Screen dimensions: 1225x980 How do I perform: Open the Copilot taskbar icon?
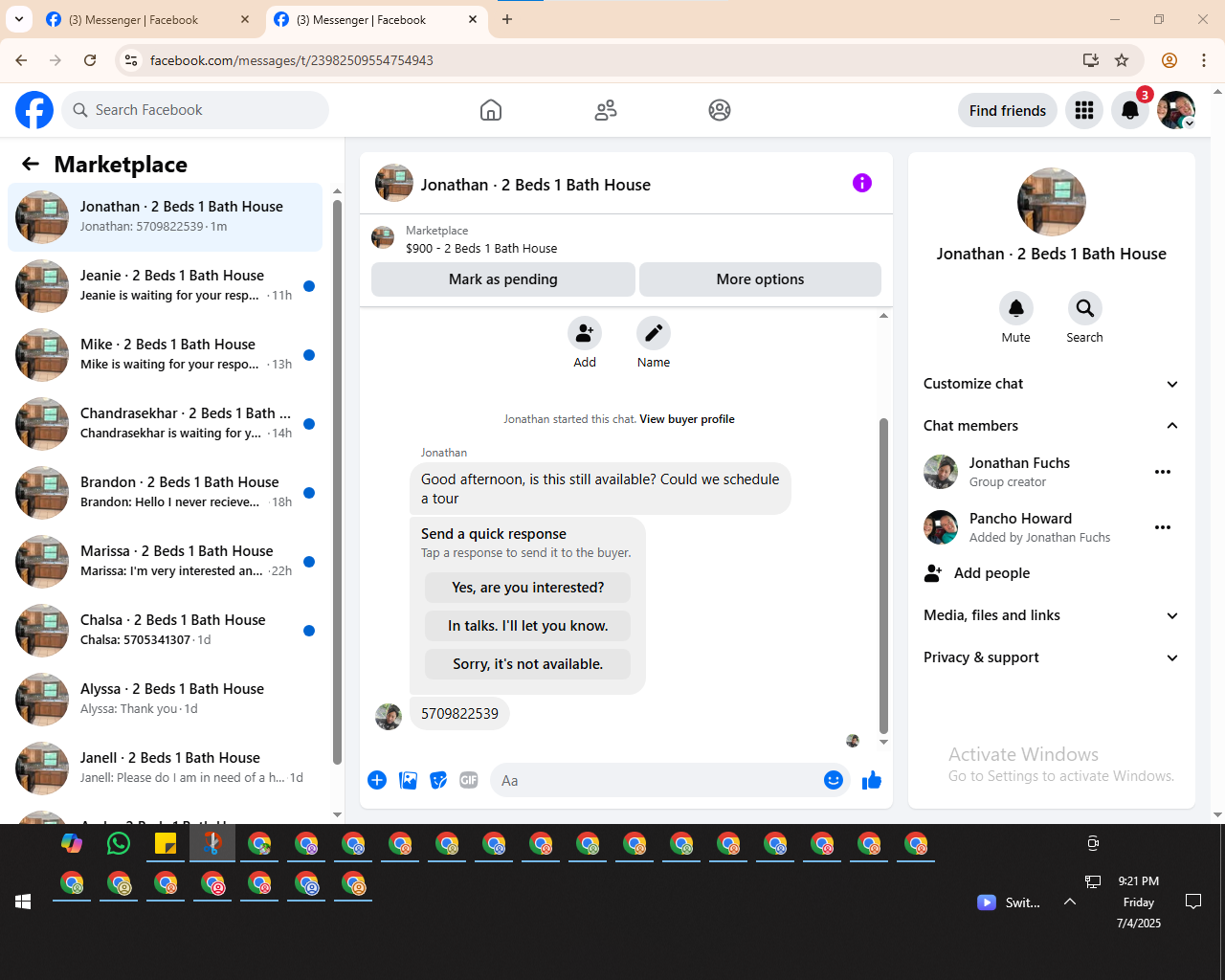coord(72,843)
